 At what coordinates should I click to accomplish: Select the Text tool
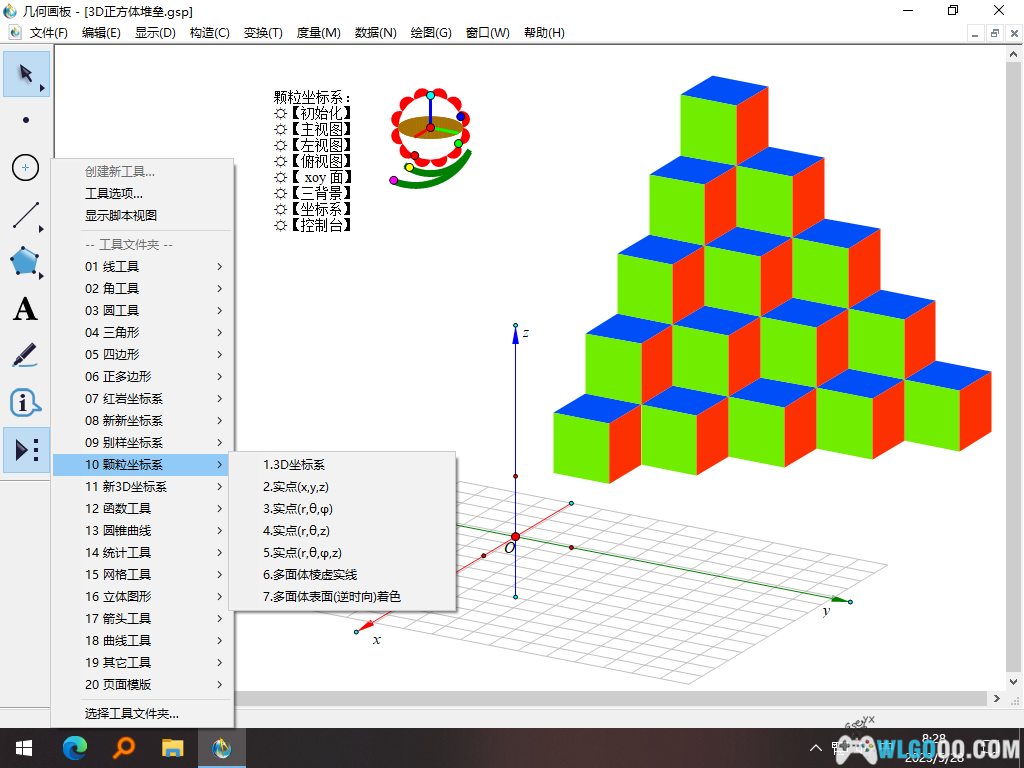(26, 309)
